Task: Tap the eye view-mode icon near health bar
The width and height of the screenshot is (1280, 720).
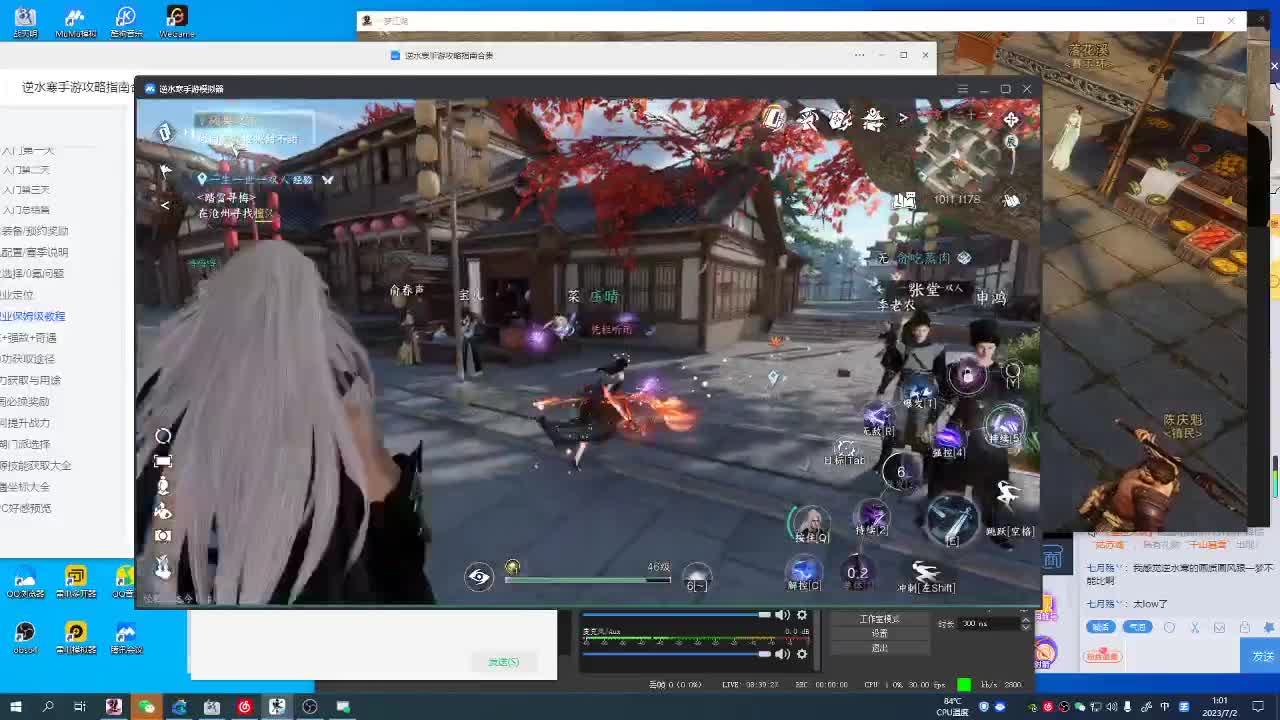Action: point(479,576)
